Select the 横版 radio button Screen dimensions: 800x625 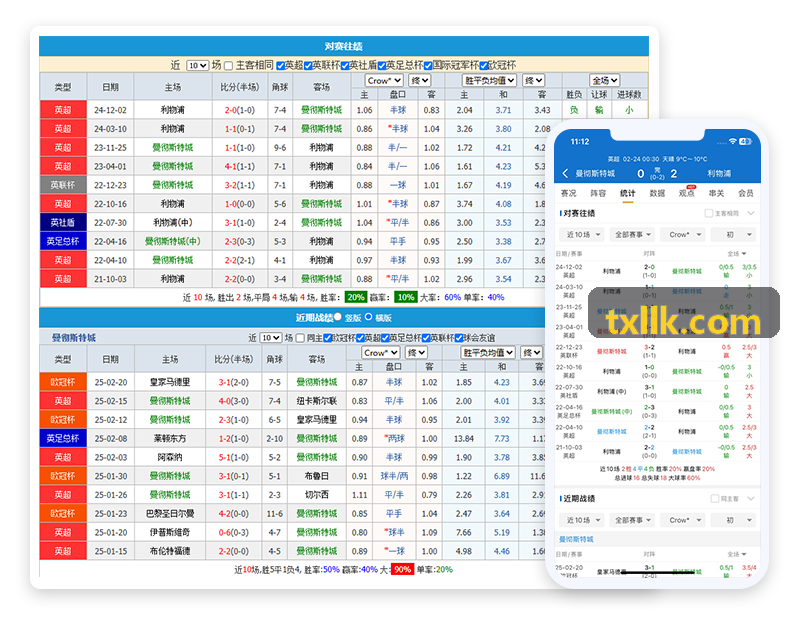(x=368, y=317)
